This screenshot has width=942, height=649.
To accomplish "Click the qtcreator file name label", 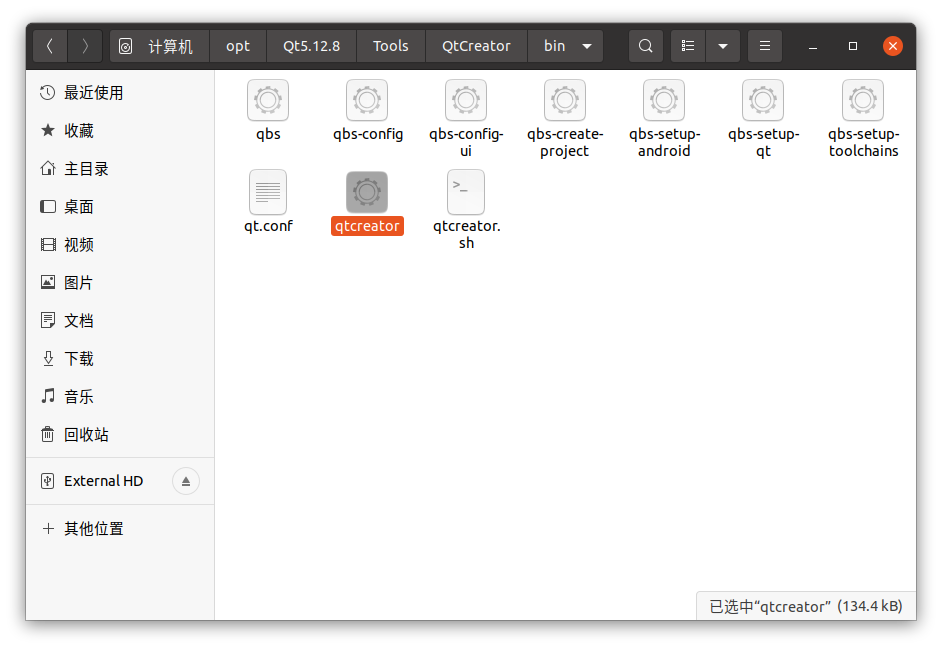I will (367, 226).
